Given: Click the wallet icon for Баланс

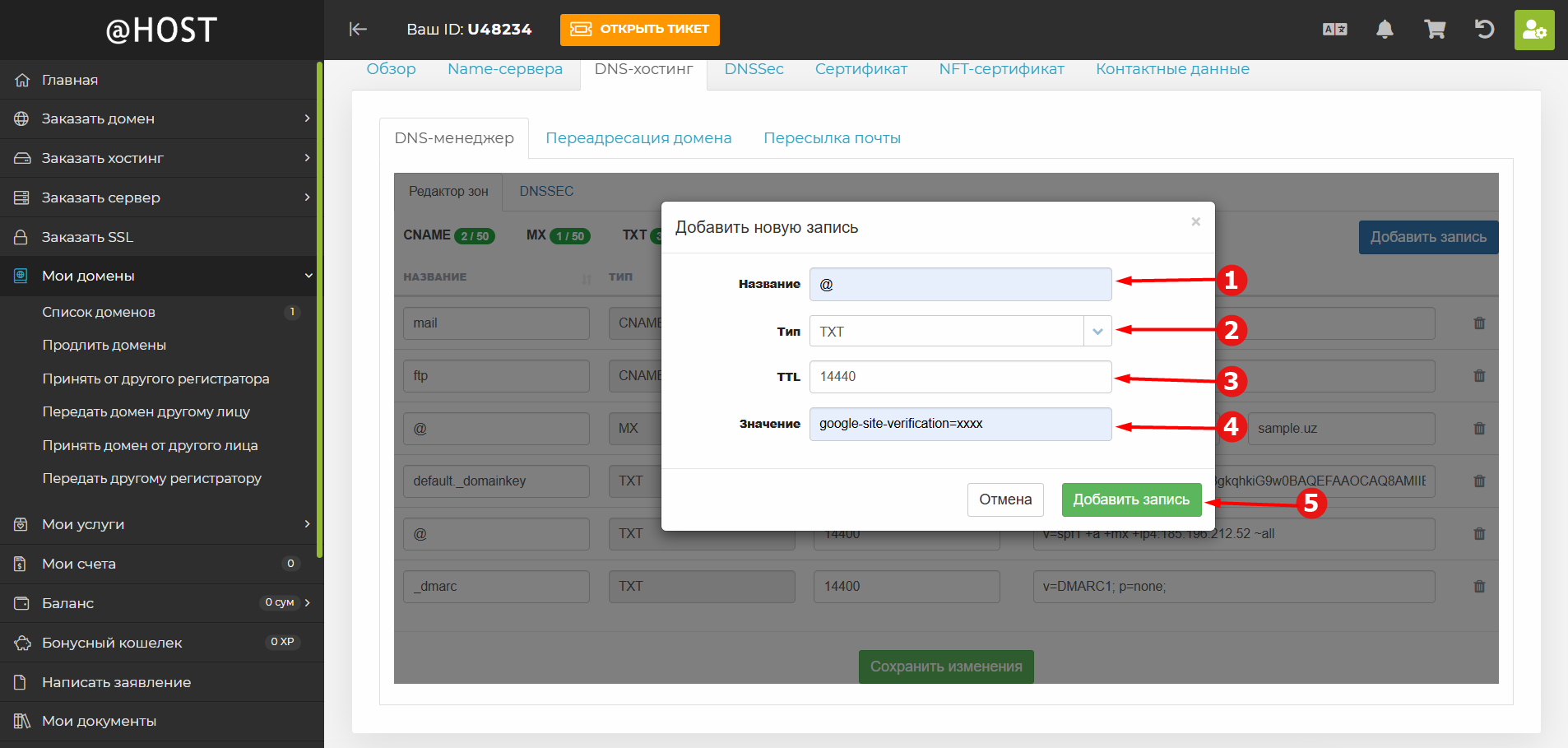Looking at the screenshot, I should point(22,603).
